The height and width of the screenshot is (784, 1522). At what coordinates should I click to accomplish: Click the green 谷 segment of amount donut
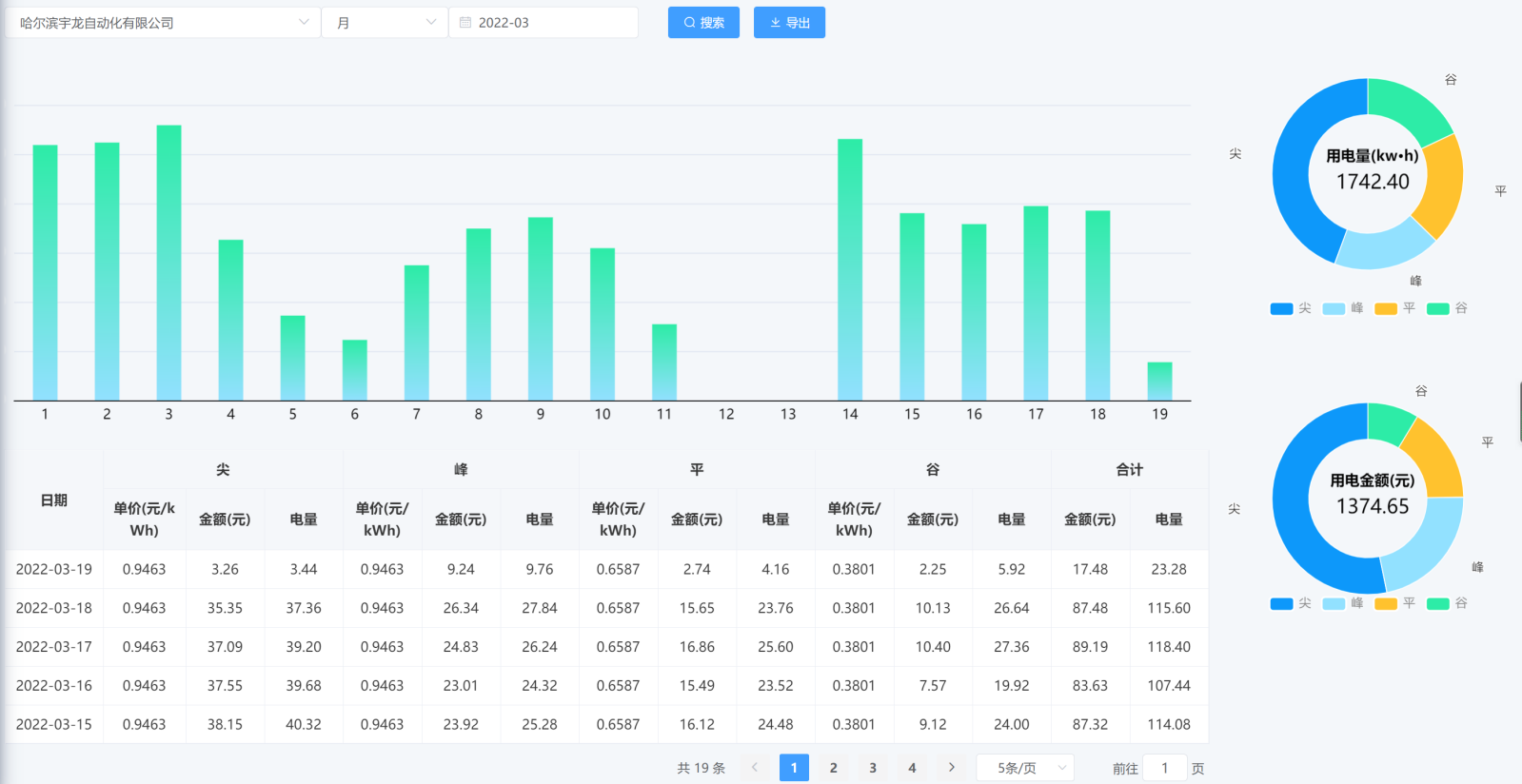(1389, 422)
